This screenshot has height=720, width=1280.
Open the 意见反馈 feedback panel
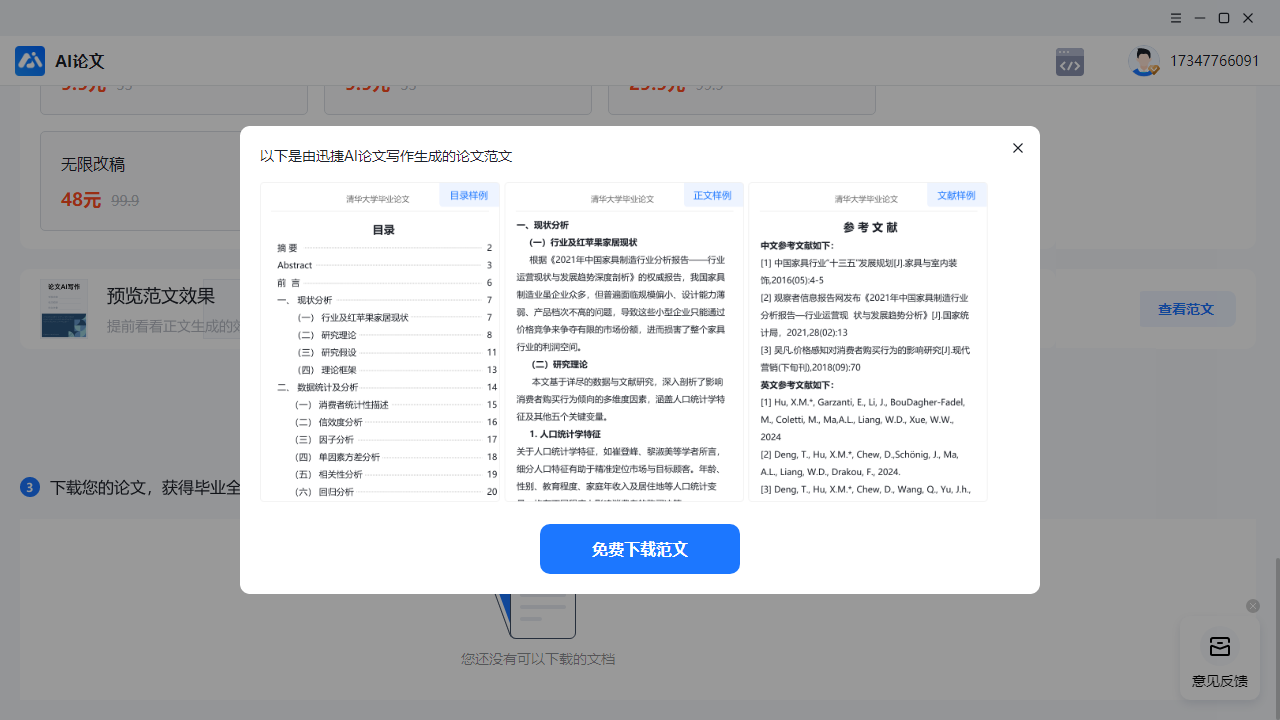click(1219, 657)
